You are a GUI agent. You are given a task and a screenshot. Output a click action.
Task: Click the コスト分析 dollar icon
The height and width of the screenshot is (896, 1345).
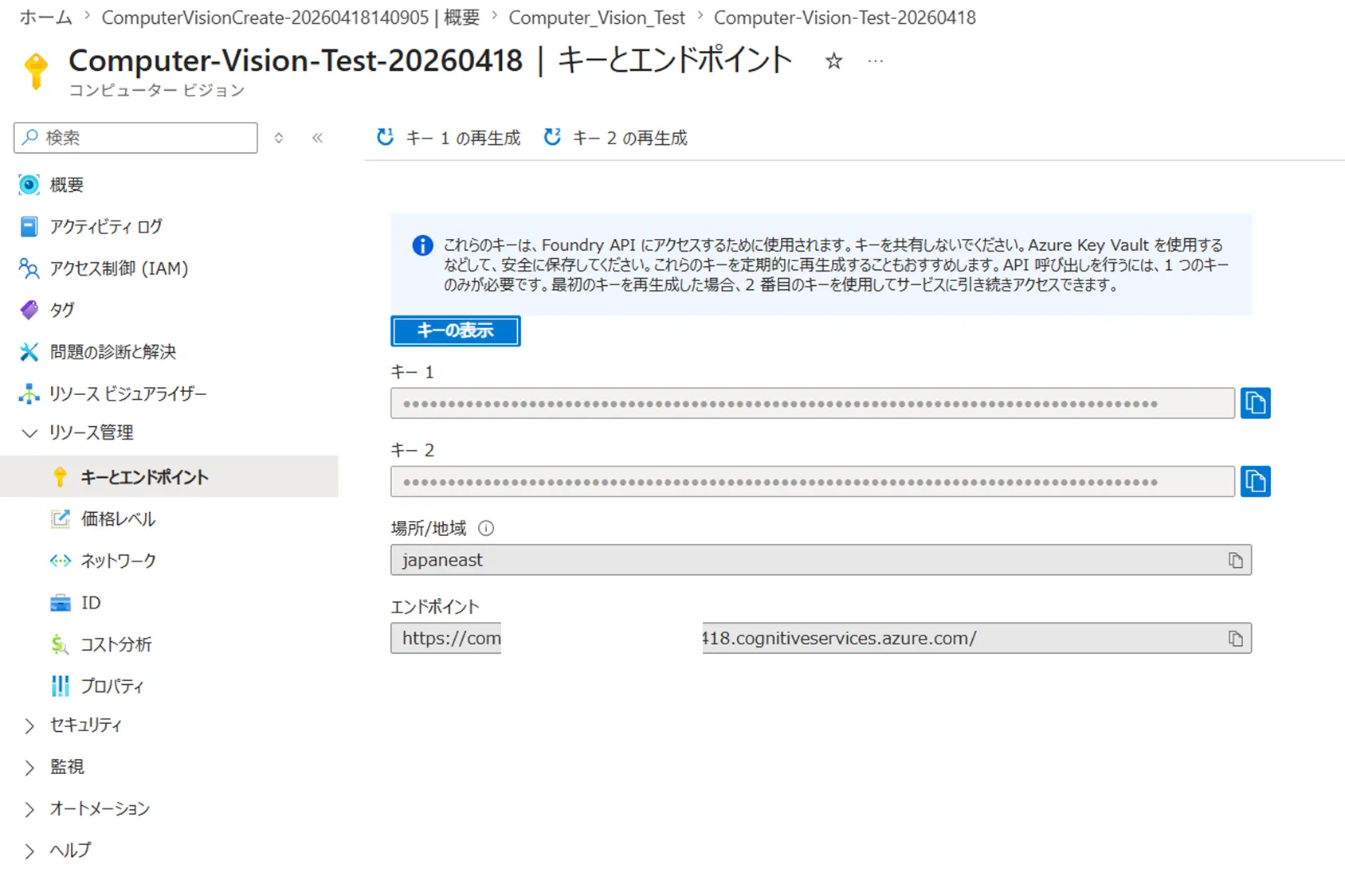pyautogui.click(x=60, y=644)
